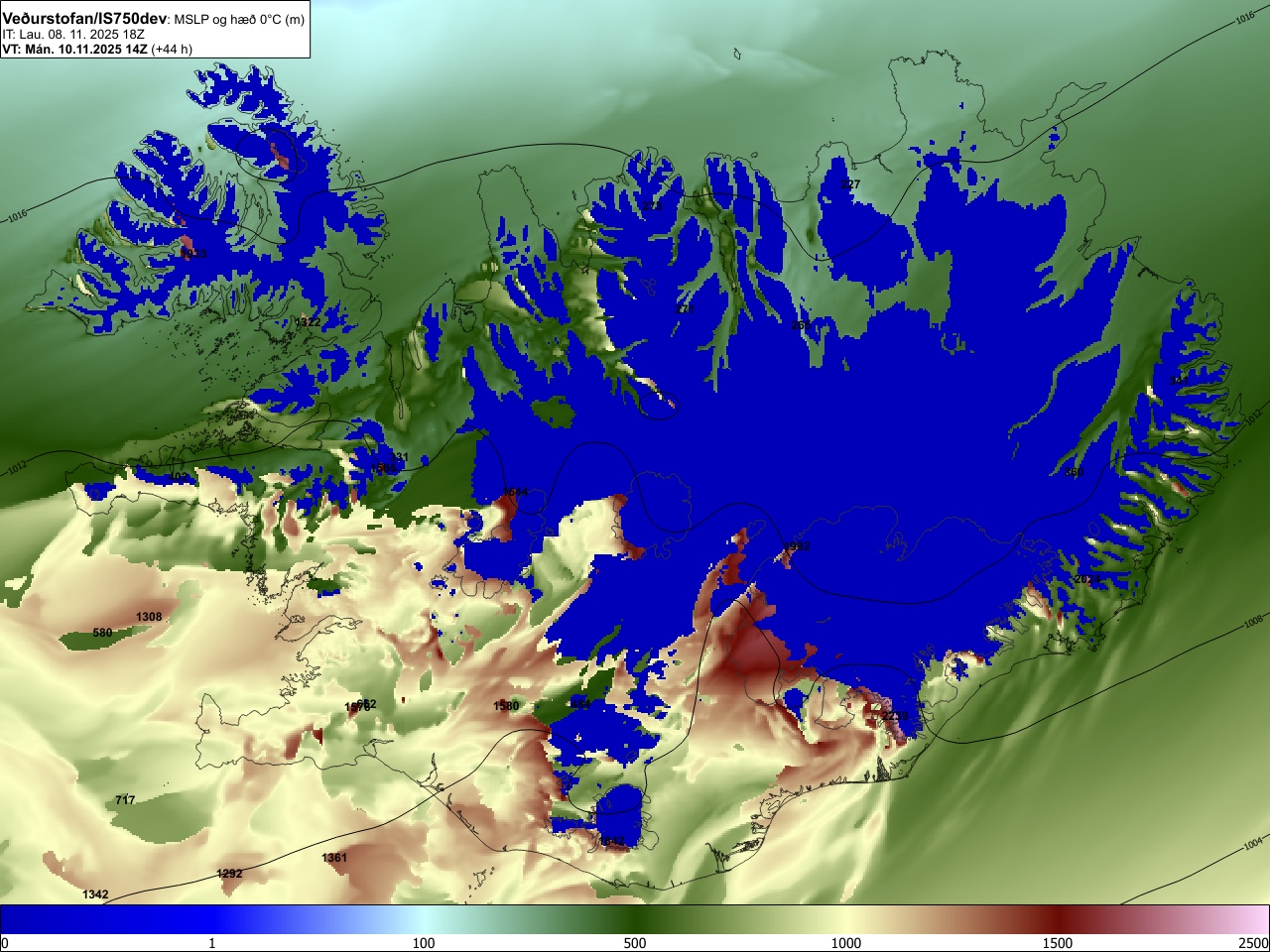Image resolution: width=1270 pixels, height=952 pixels.
Task: Click the 580 height value on the map
Action: pyautogui.click(x=102, y=633)
